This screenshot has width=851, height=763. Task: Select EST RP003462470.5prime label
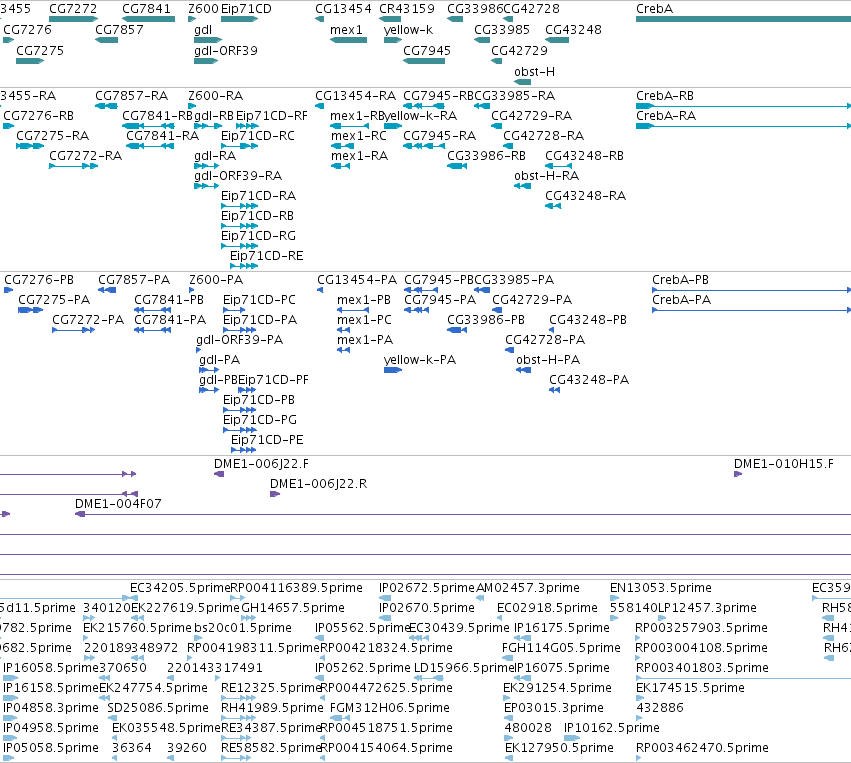(702, 748)
